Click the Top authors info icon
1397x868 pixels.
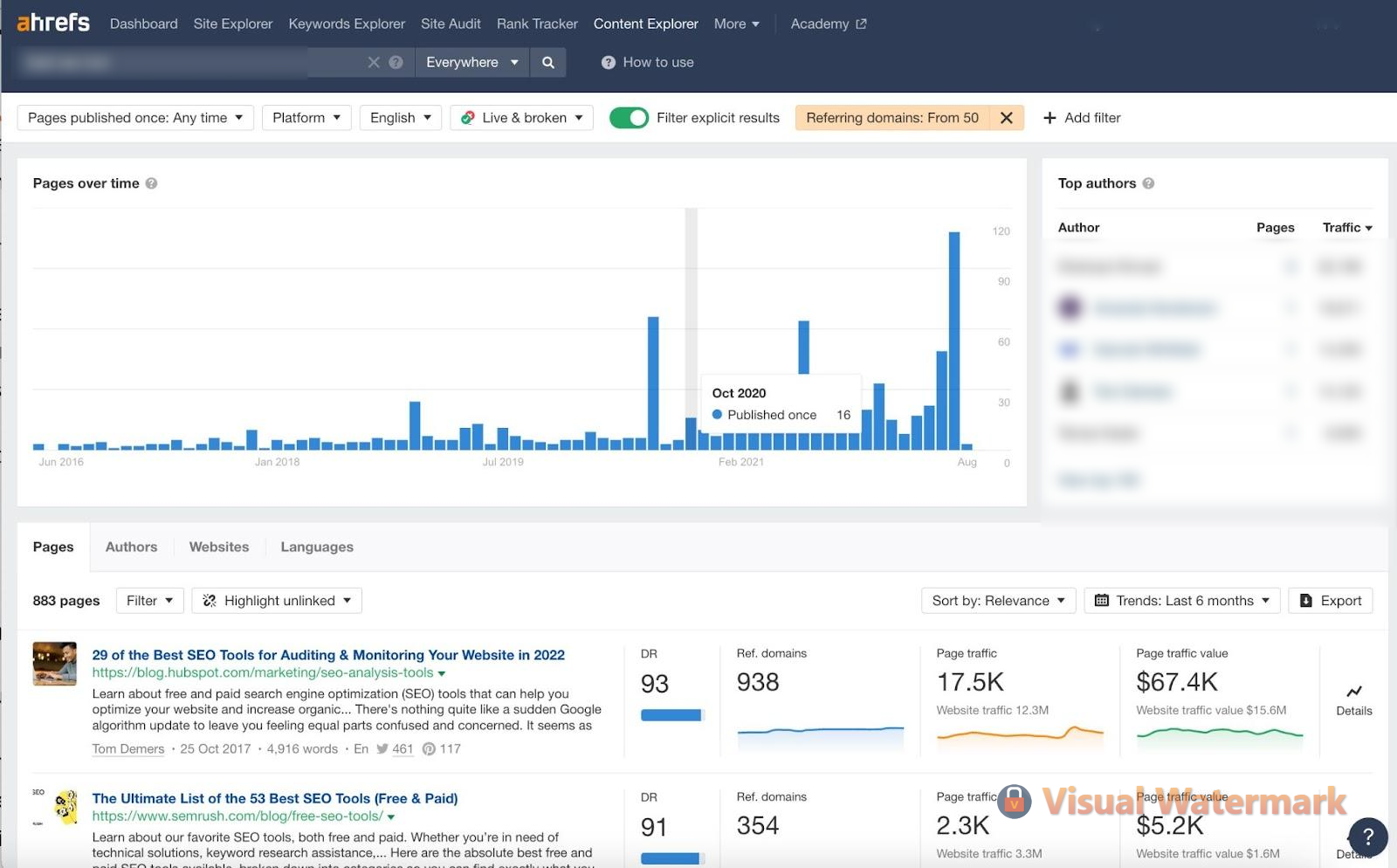click(x=1148, y=183)
